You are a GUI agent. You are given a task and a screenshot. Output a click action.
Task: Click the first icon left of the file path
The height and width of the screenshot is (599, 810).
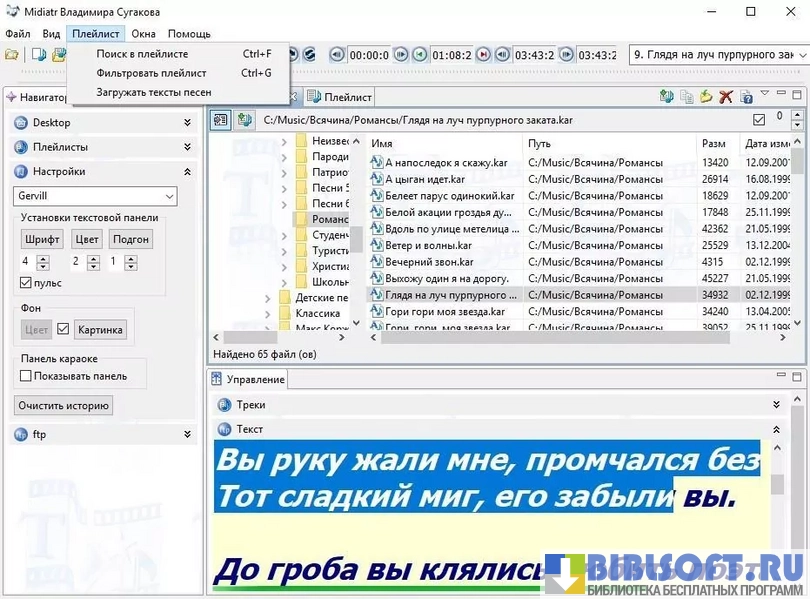click(222, 120)
